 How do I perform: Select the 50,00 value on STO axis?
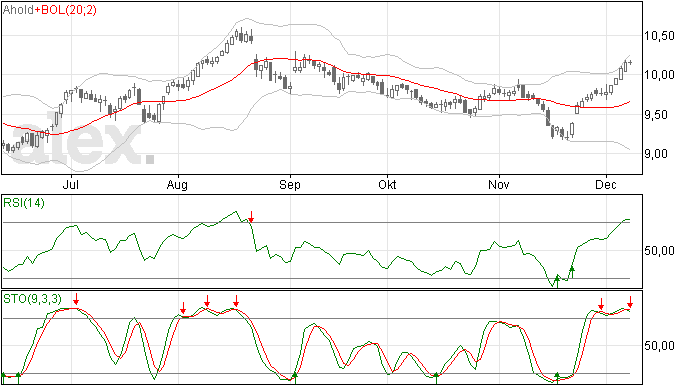(x=659, y=346)
